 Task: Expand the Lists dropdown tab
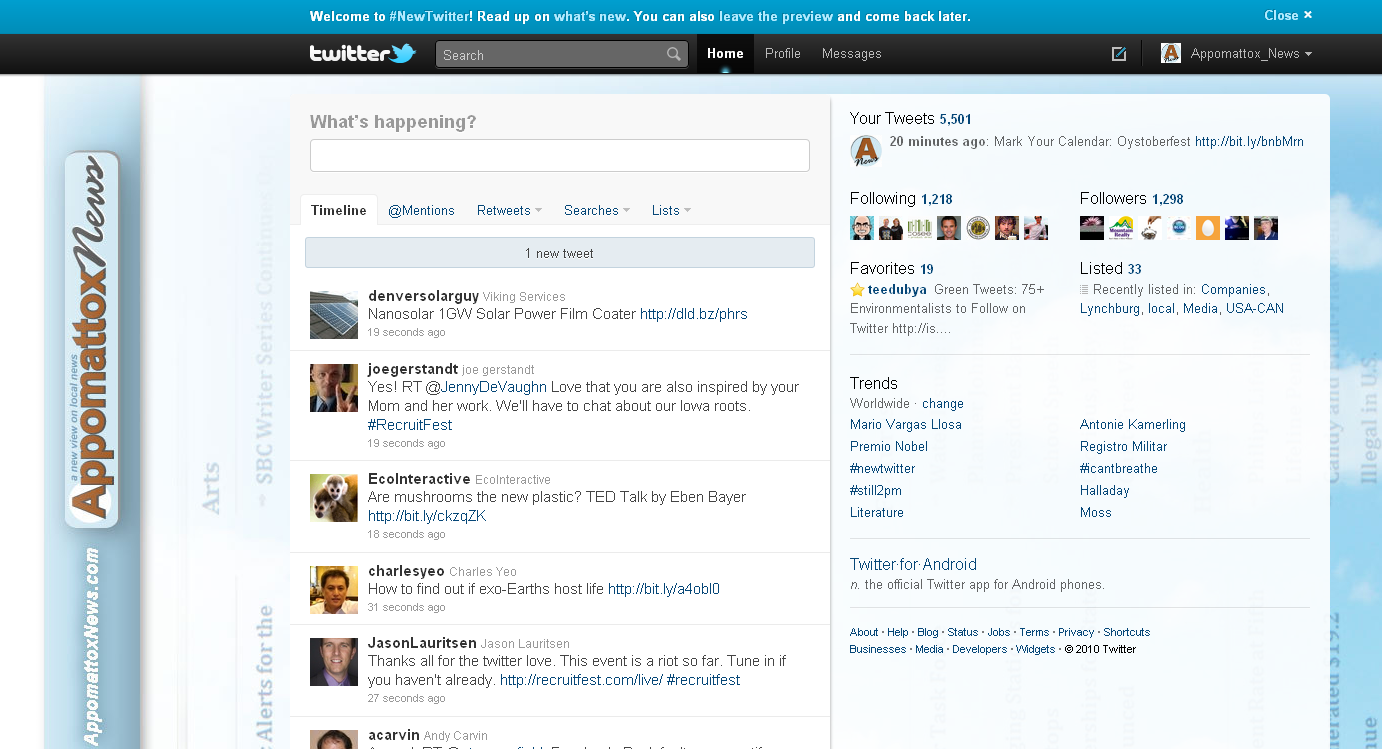(671, 210)
